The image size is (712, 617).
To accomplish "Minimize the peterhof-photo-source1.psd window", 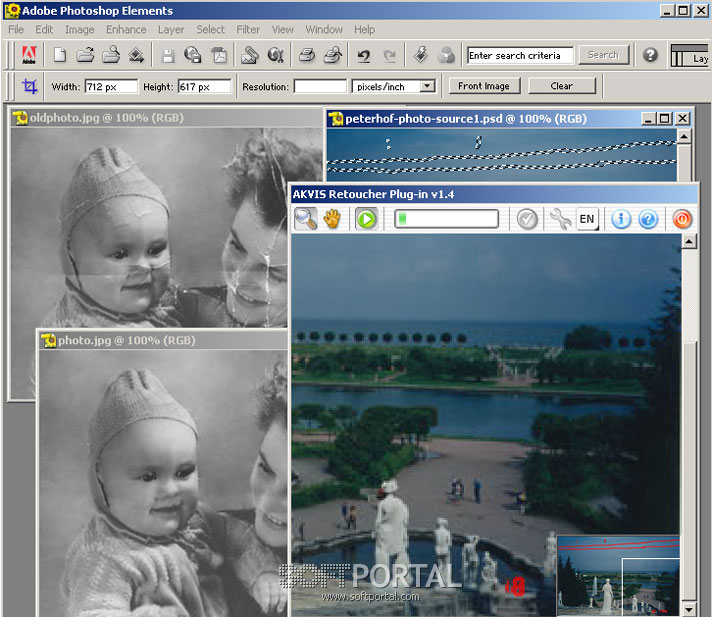I will [648, 119].
